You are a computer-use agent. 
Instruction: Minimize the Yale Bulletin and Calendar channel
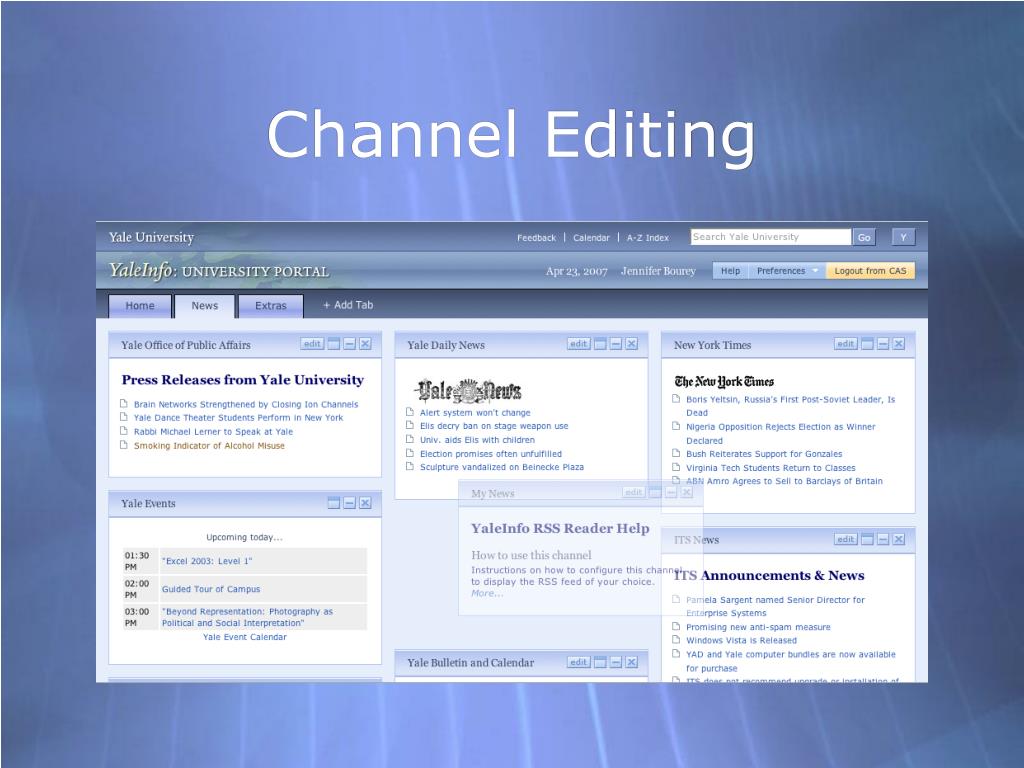point(616,662)
